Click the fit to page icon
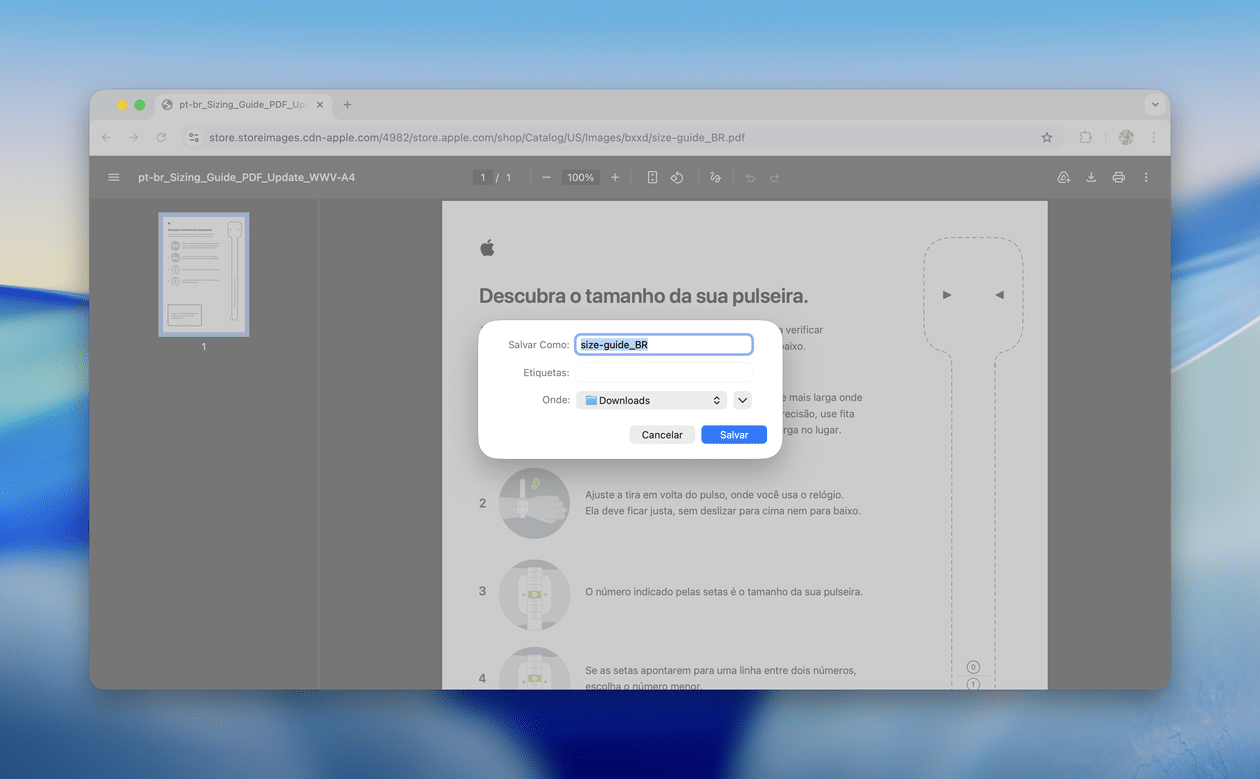Viewport: 1260px width, 779px height. (652, 178)
